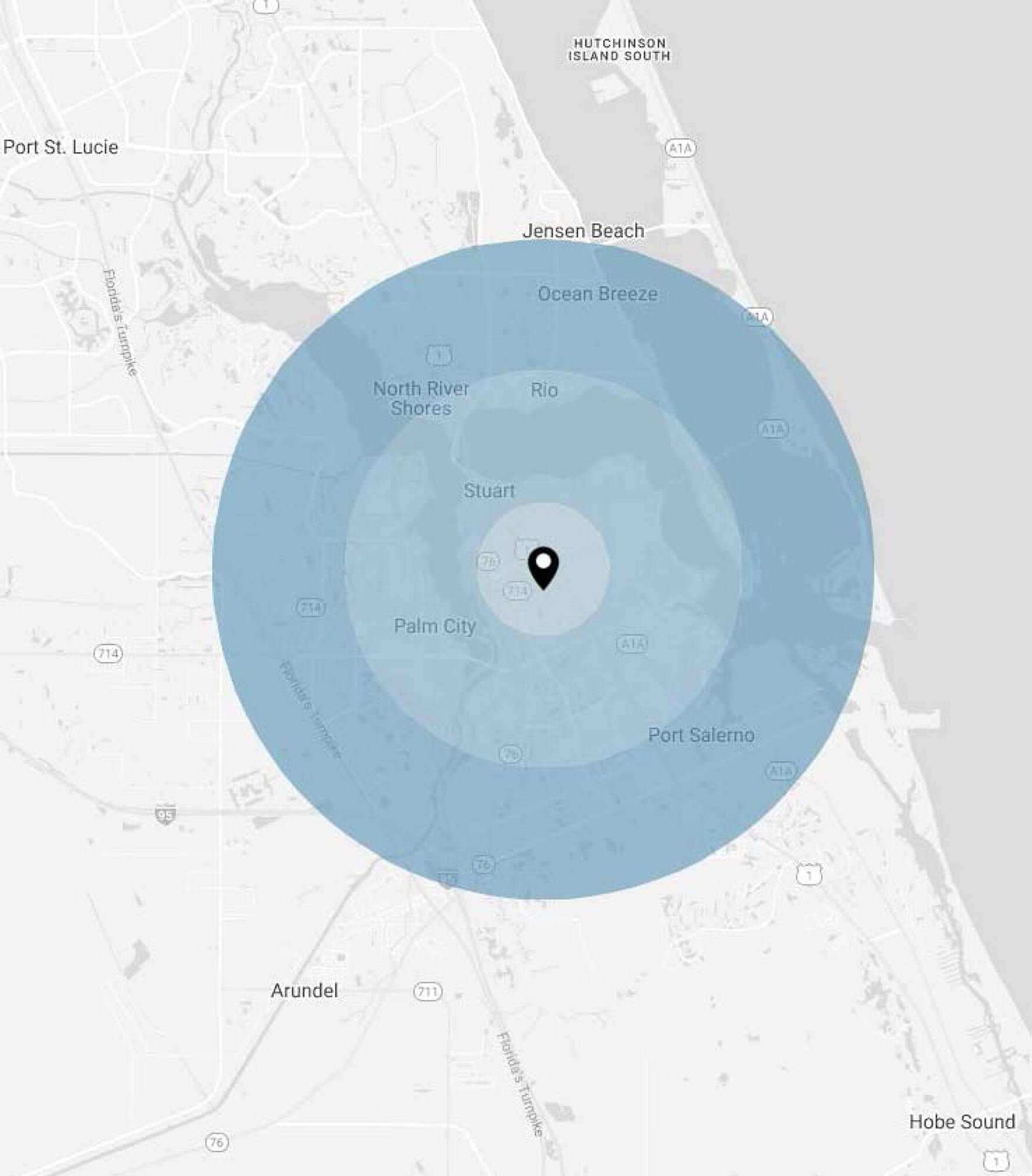1032x1176 pixels.
Task: Click the Ocean Breeze label
Action: pyautogui.click(x=597, y=293)
